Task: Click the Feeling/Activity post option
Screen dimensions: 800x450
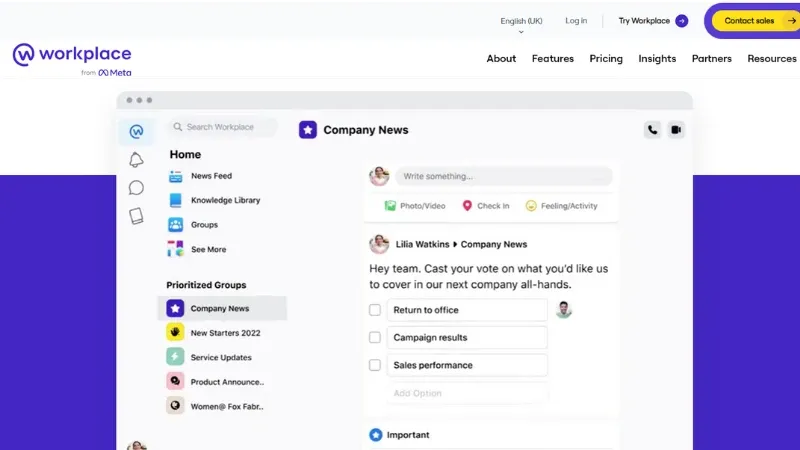Action: click(x=562, y=206)
